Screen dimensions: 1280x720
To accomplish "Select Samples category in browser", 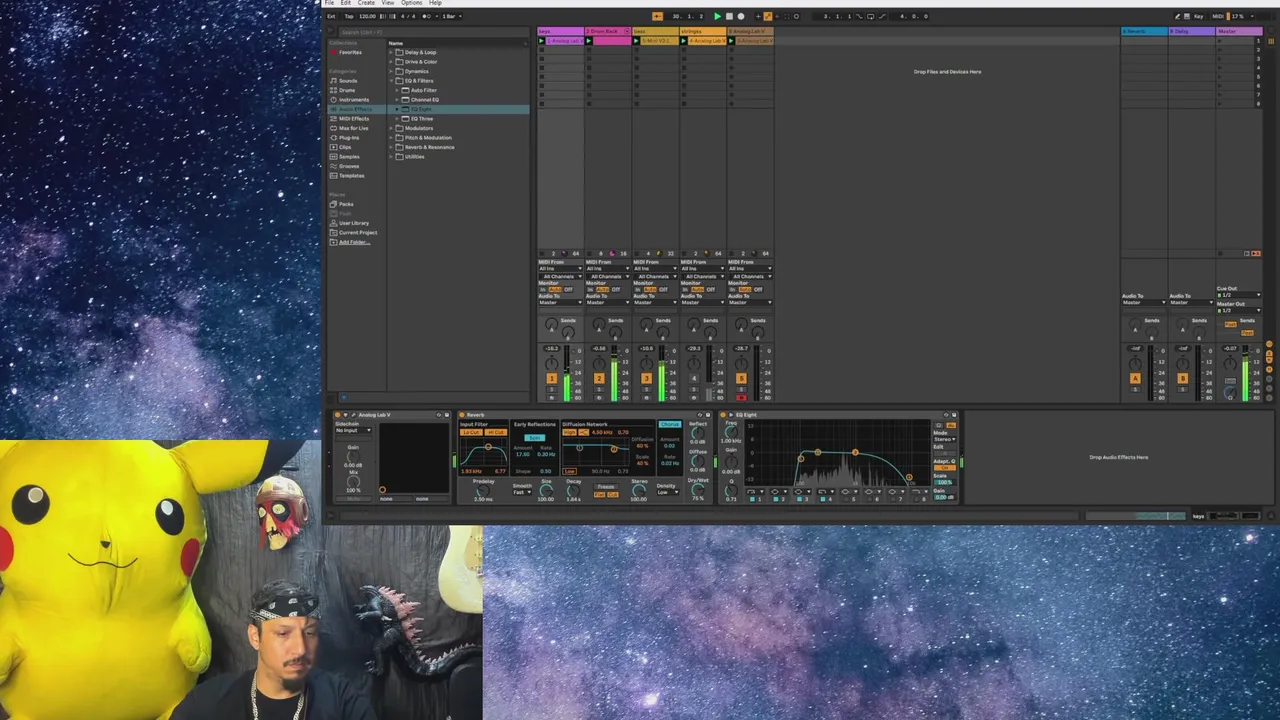I will pyautogui.click(x=349, y=157).
